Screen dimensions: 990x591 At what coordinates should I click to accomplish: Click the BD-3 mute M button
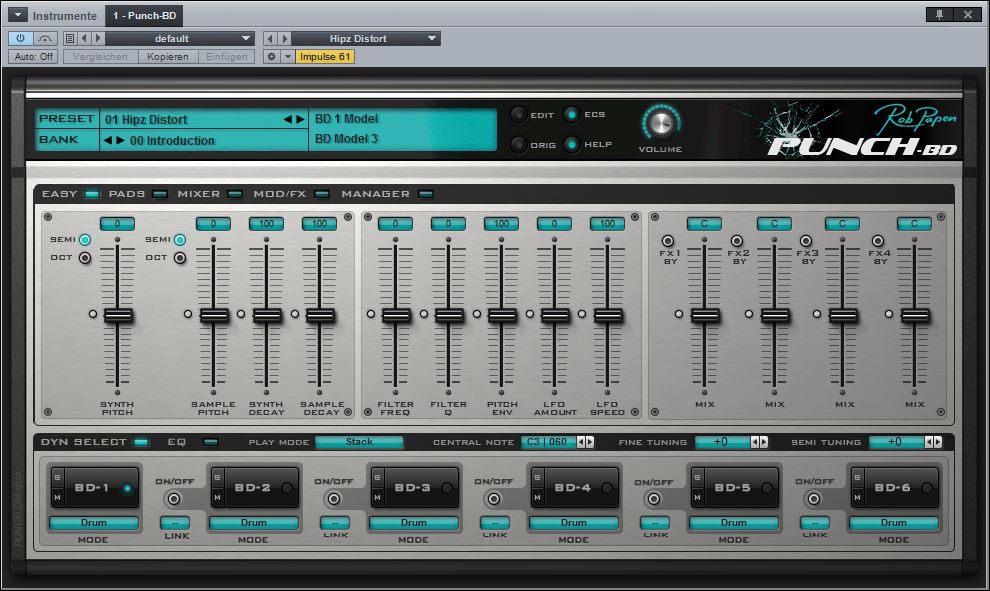[378, 498]
